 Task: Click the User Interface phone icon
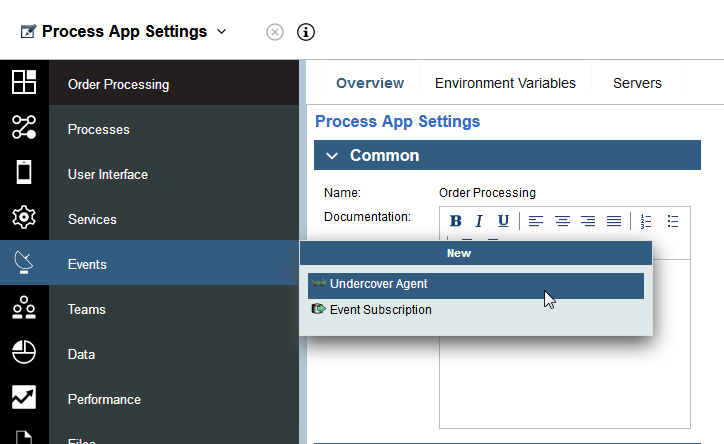(x=24, y=173)
